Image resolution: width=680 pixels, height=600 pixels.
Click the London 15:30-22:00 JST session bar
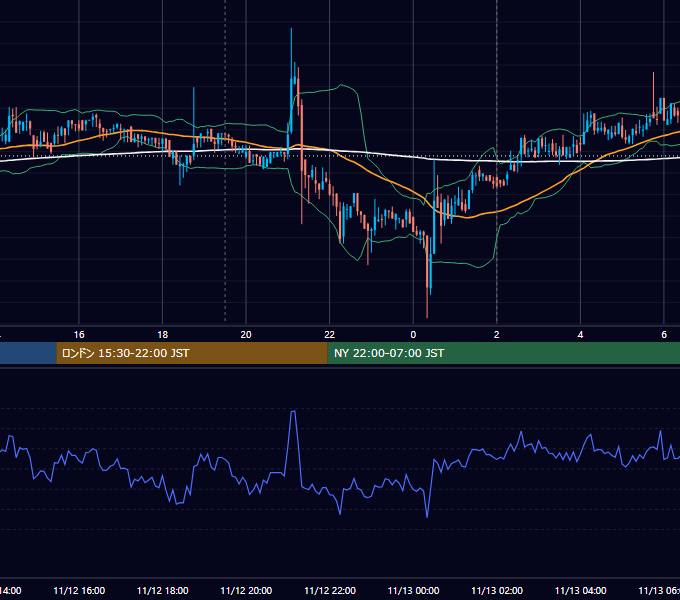click(192, 353)
